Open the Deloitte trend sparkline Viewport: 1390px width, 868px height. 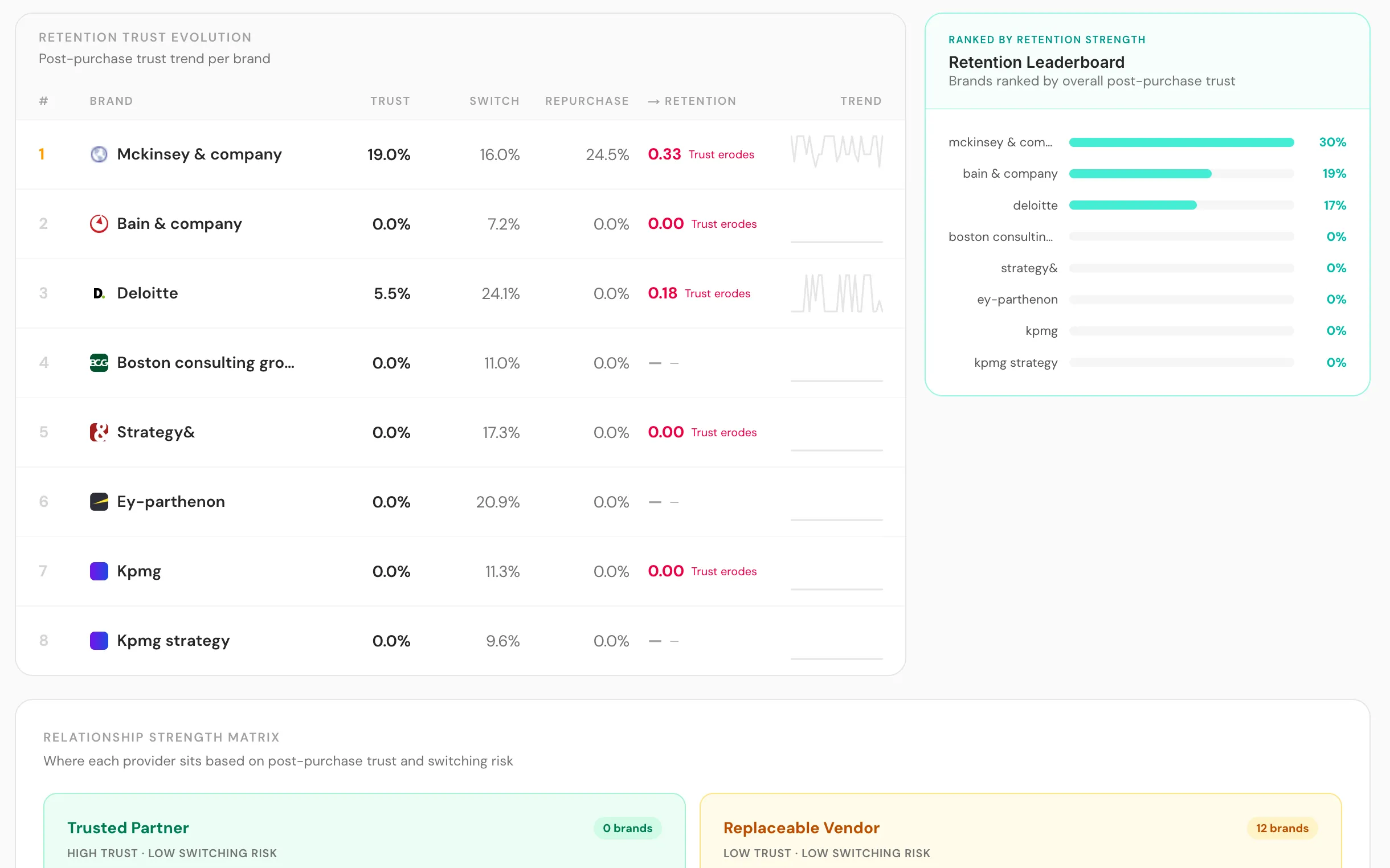tap(836, 293)
